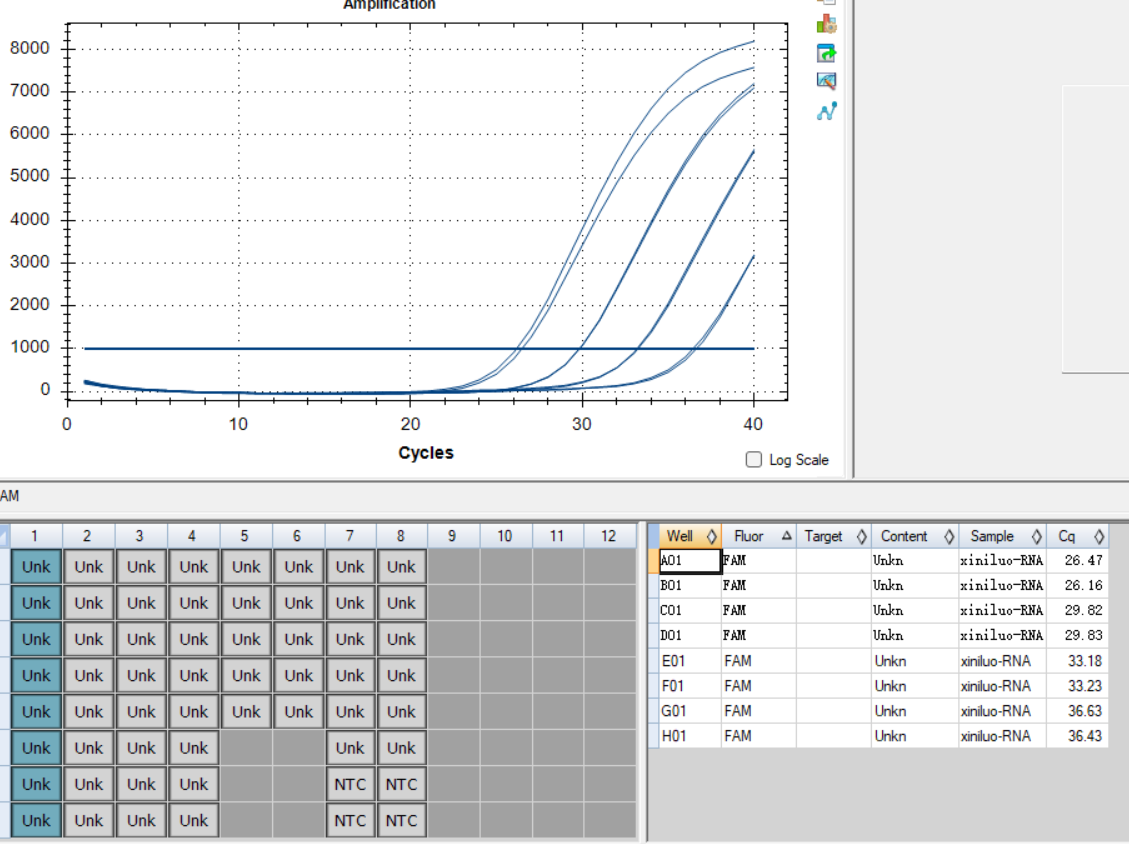Click Cq value 33.18
Viewport: 1129px width, 844px height.
[1084, 661]
